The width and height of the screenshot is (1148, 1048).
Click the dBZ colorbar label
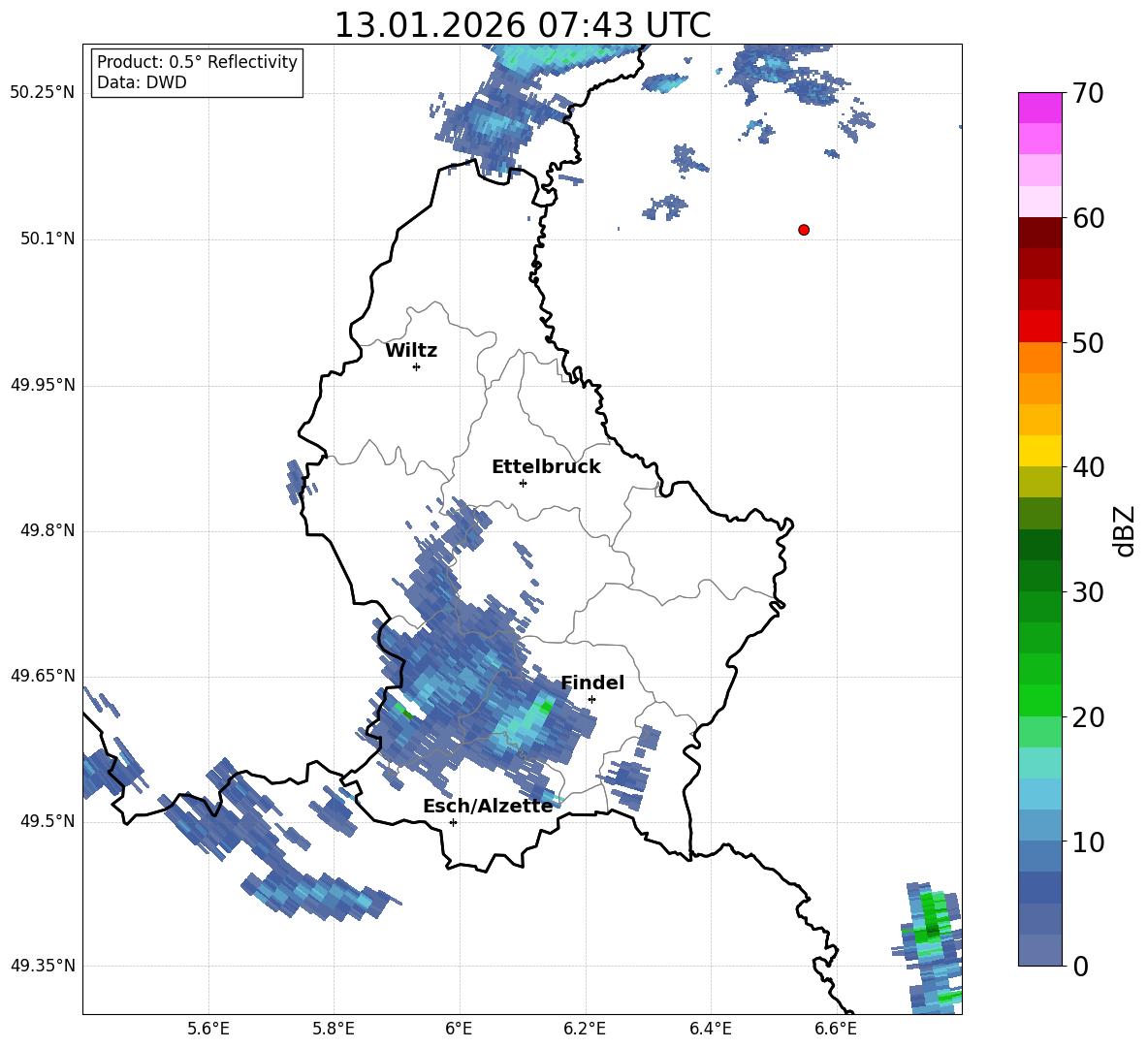click(x=1124, y=530)
